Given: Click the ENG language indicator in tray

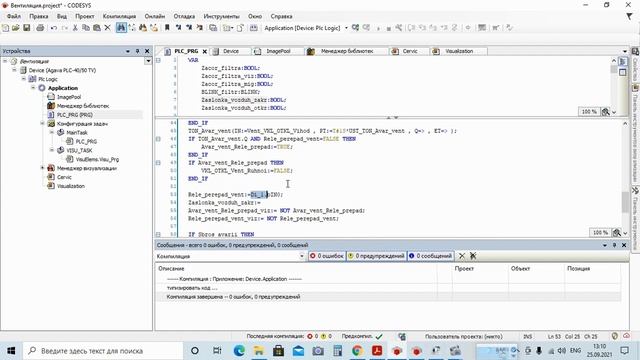Looking at the screenshot, I should coord(575,351).
